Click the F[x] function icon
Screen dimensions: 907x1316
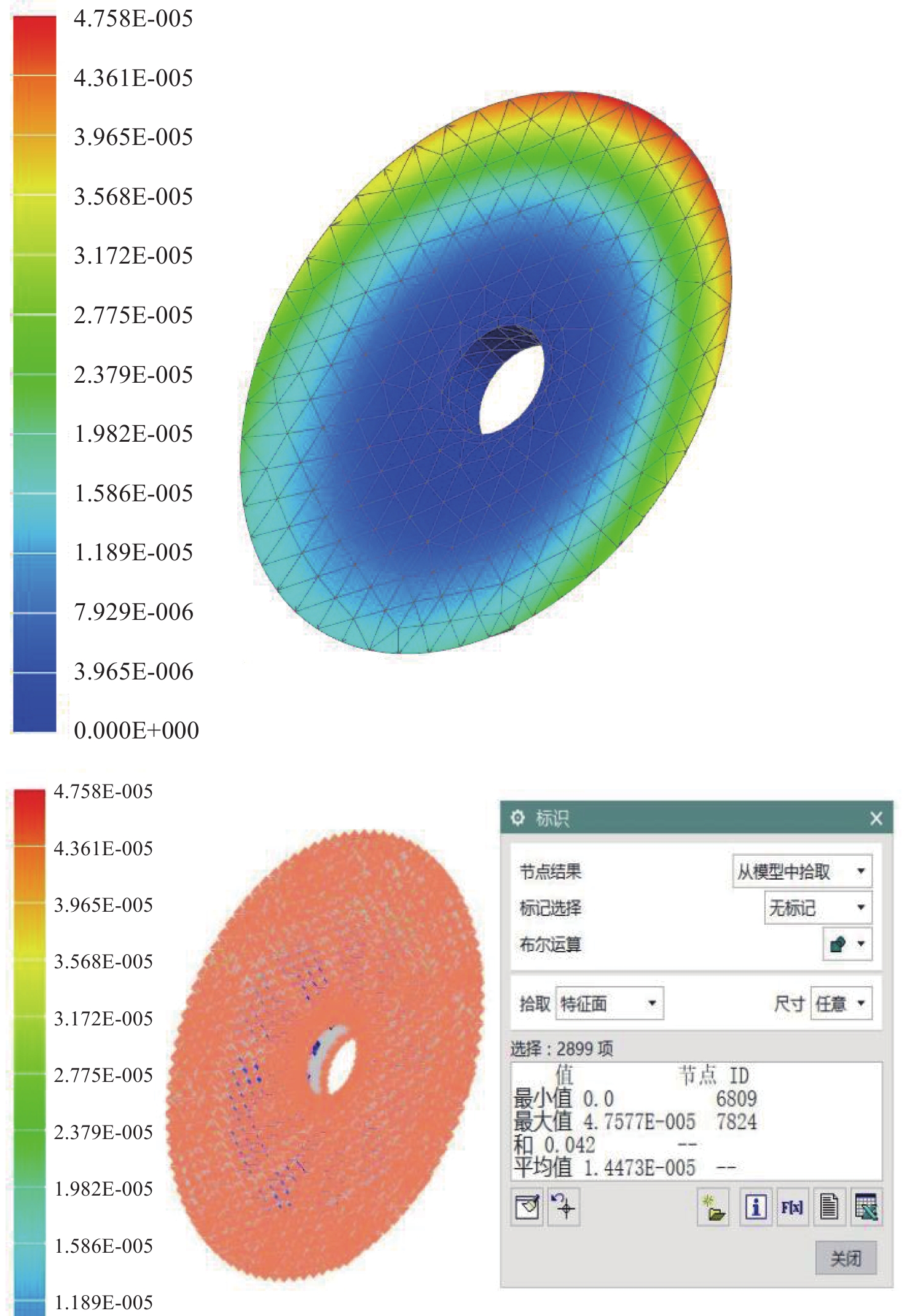[792, 1207]
